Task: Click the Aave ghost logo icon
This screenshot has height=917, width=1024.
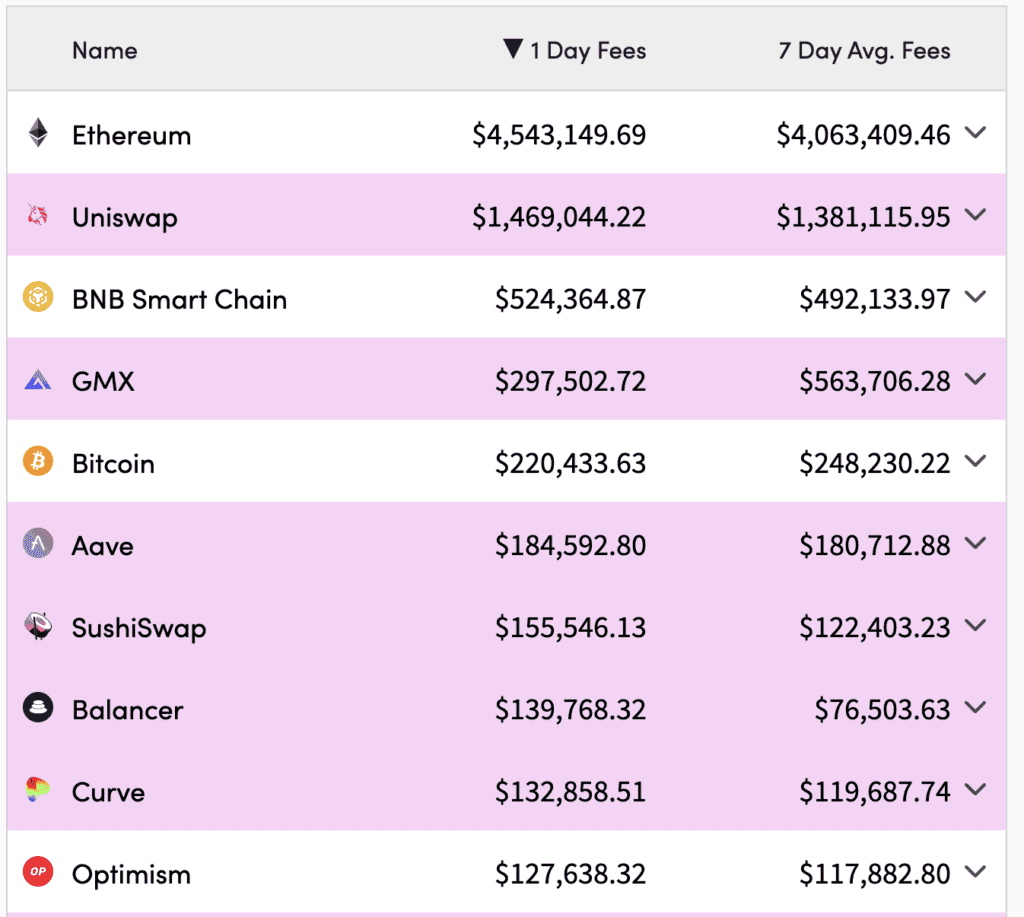Action: tap(38, 544)
